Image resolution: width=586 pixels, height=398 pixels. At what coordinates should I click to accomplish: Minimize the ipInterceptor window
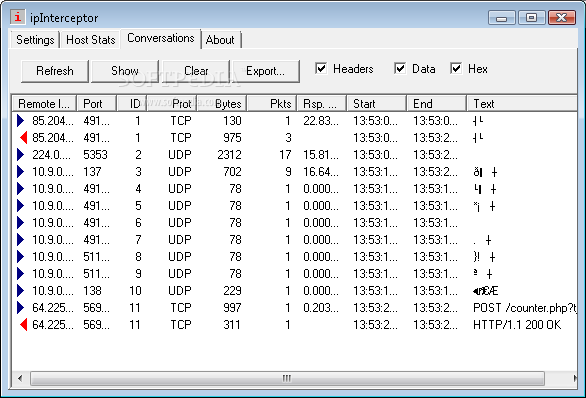pyautogui.click(x=502, y=17)
